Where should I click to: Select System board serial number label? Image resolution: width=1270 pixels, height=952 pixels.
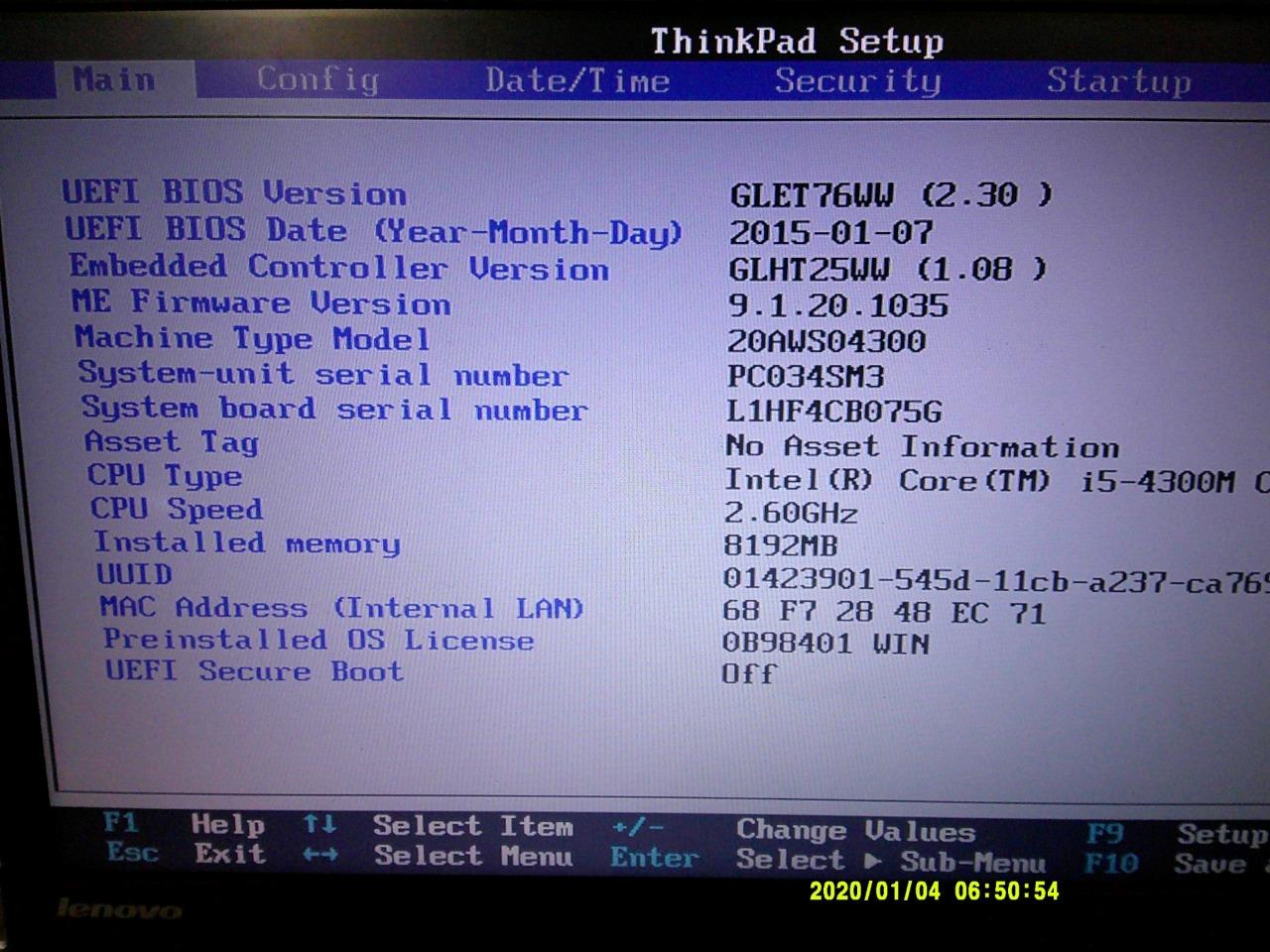pyautogui.click(x=334, y=408)
